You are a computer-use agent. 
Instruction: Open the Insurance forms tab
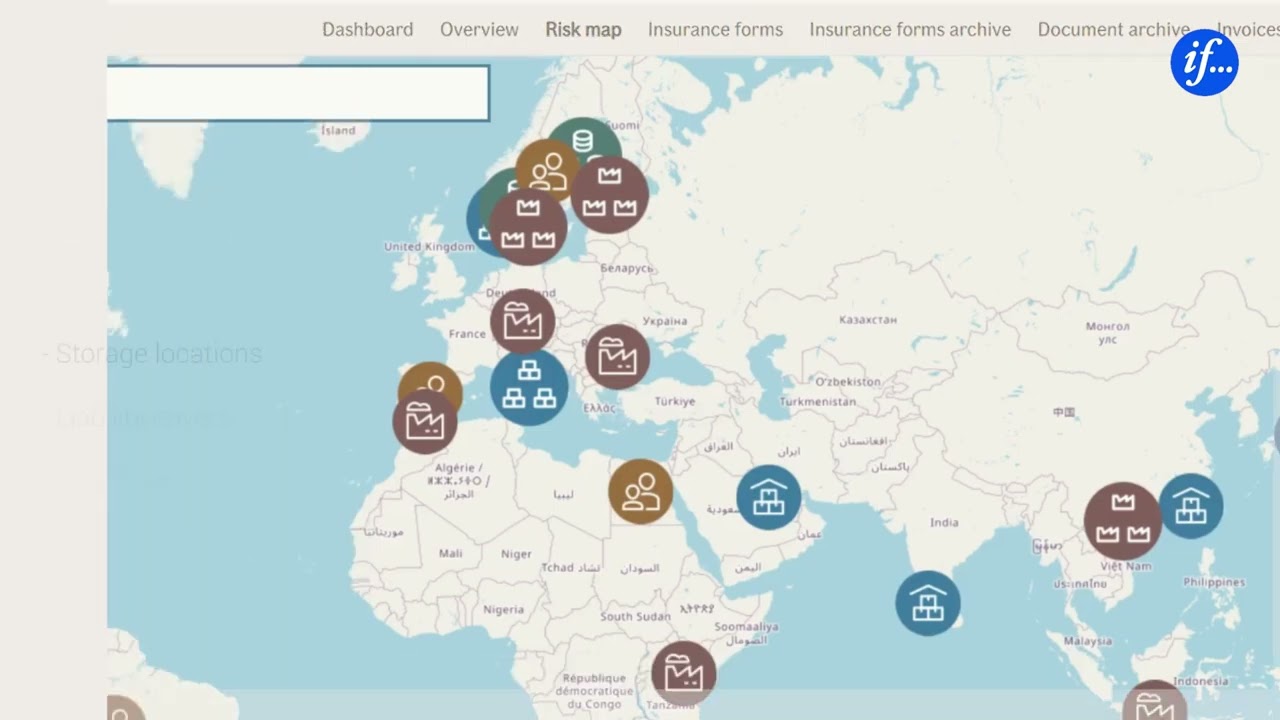pyautogui.click(x=715, y=29)
